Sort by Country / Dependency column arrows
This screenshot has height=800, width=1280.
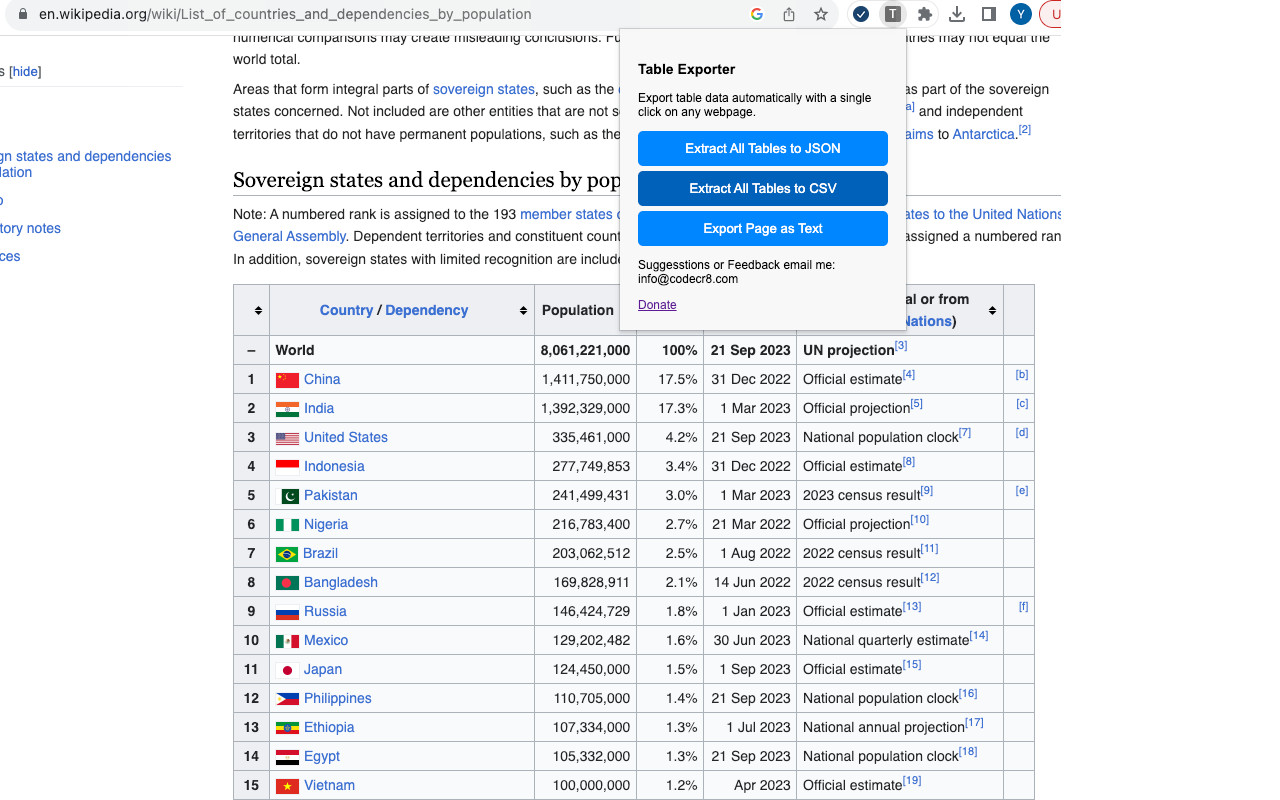(x=523, y=311)
